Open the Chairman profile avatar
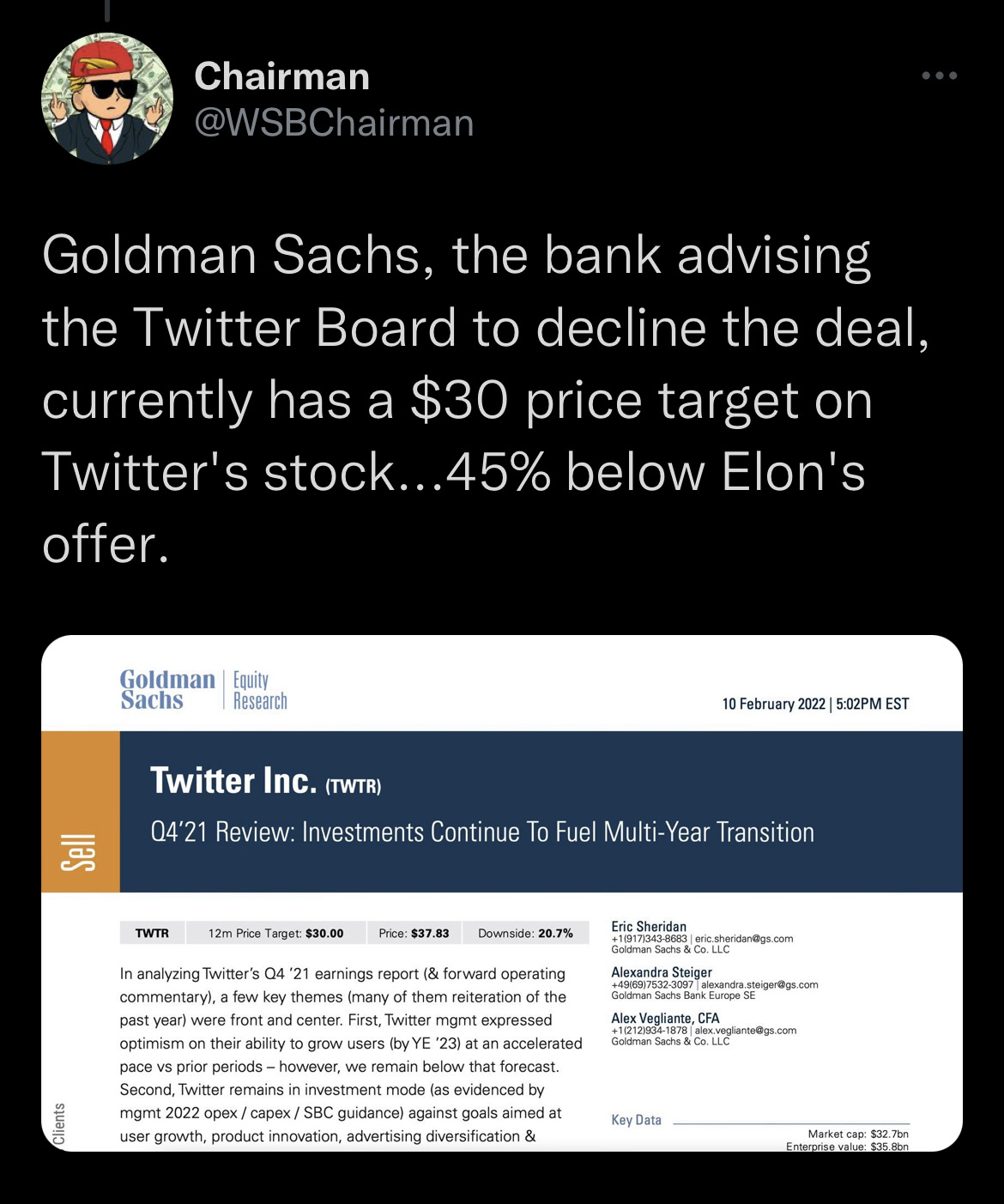 [x=107, y=99]
